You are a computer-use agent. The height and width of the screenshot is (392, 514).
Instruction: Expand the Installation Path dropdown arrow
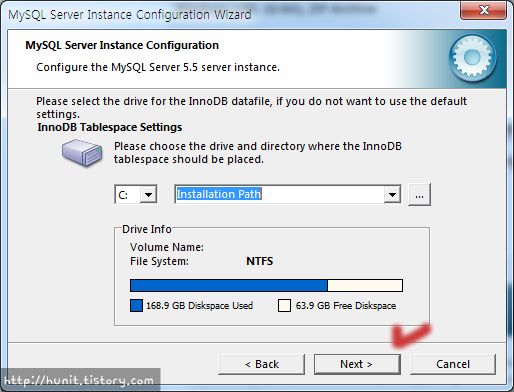point(392,194)
